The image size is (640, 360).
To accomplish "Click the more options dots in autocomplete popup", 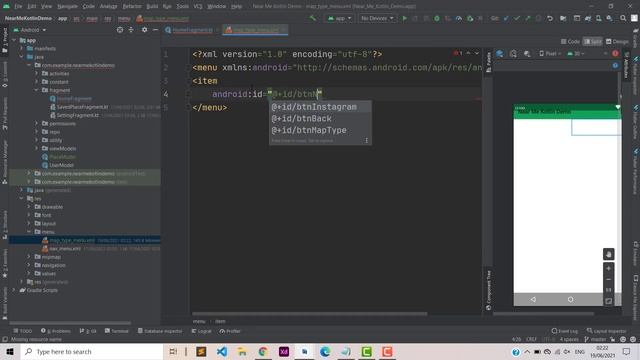I will [x=367, y=140].
